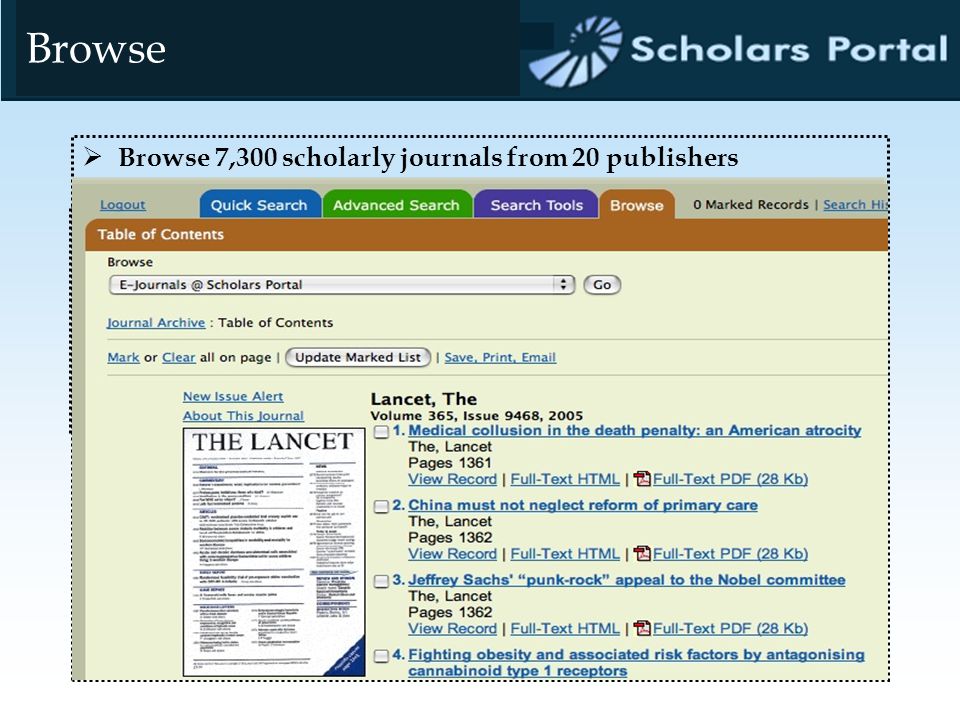This screenshot has height=720, width=960.
Task: Open Full-Text HTML for Medical collusion article
Action: pos(565,479)
